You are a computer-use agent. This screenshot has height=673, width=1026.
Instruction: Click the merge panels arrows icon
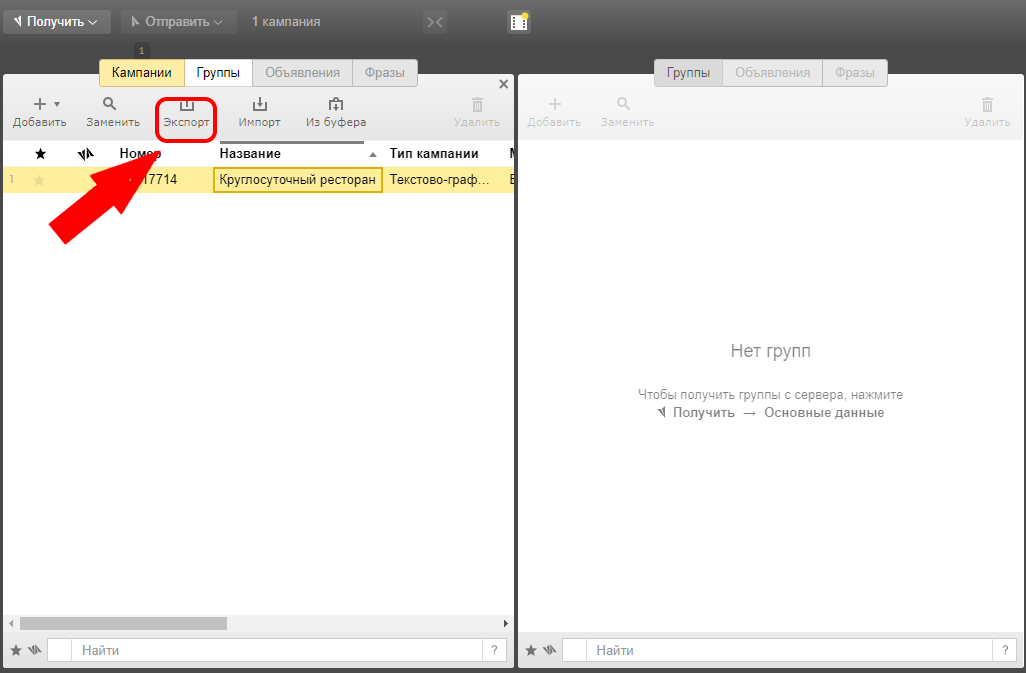(434, 22)
